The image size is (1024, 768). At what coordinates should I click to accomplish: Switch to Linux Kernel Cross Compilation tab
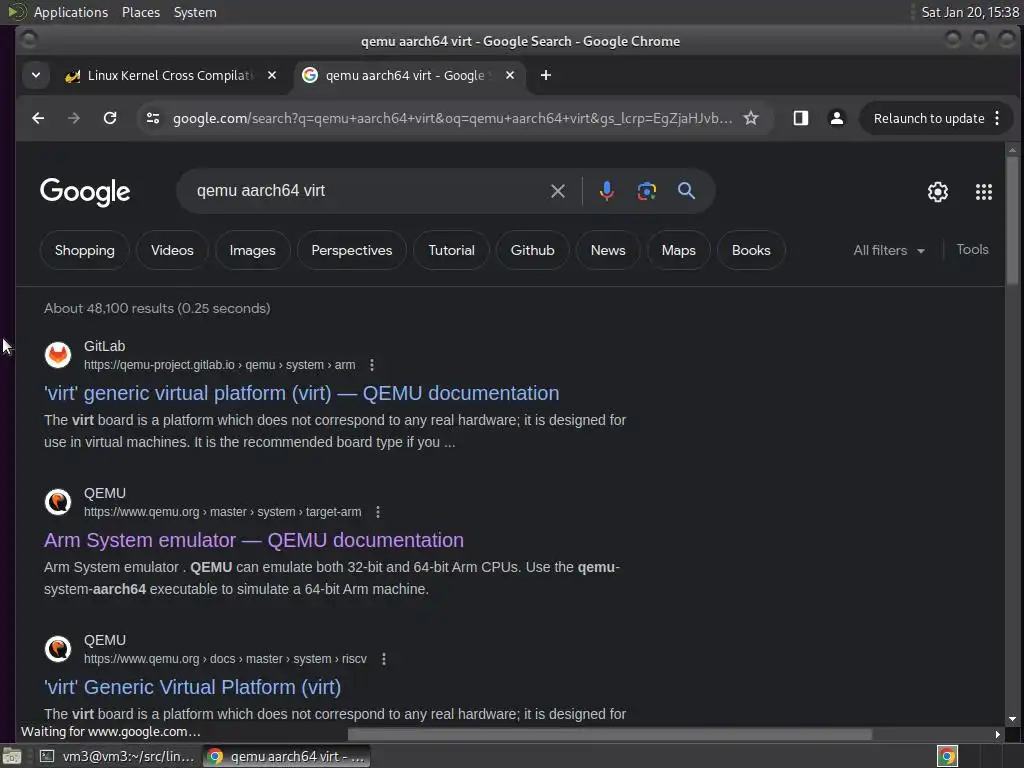(x=170, y=76)
